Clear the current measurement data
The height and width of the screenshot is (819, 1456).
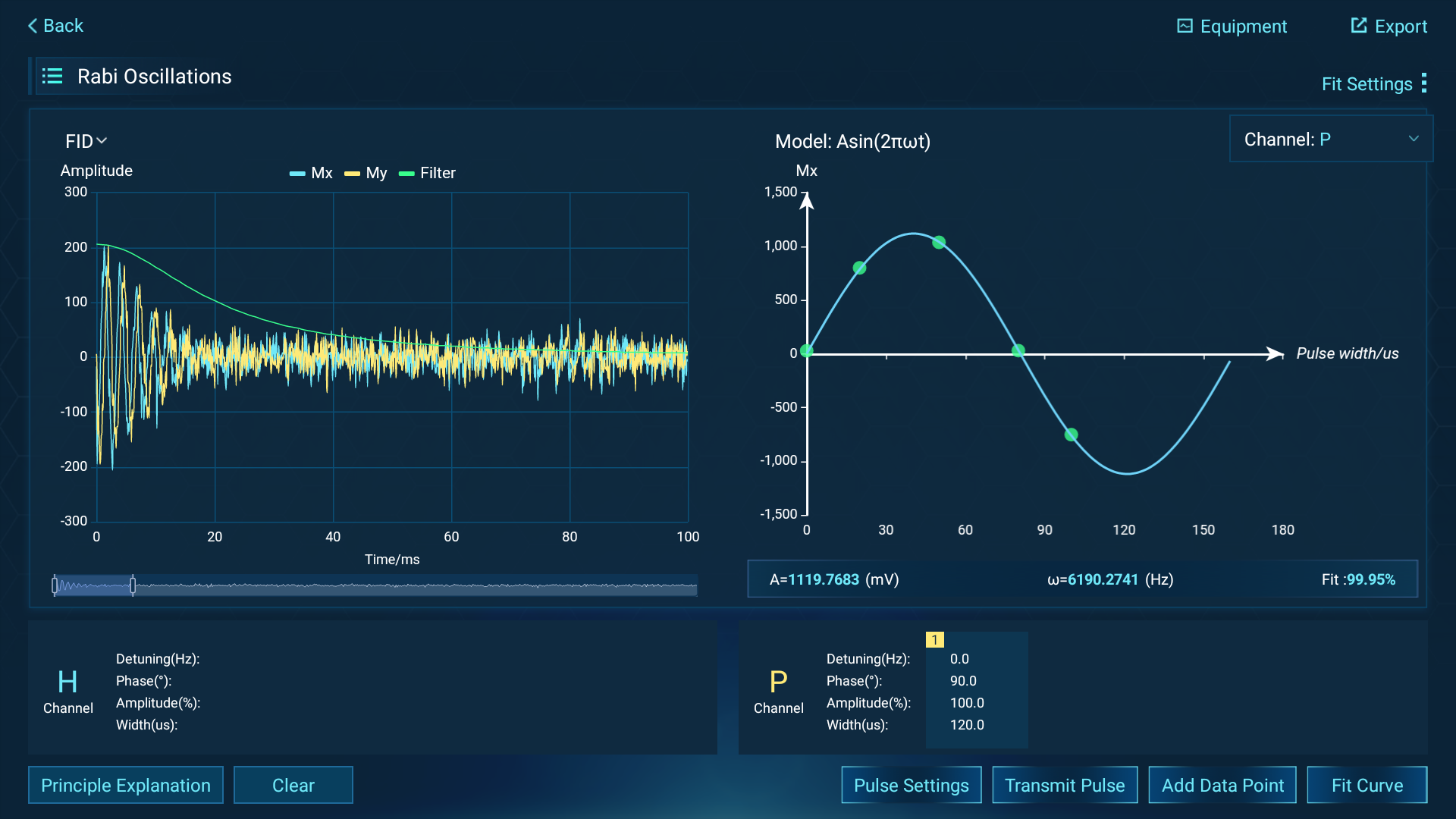tap(293, 785)
